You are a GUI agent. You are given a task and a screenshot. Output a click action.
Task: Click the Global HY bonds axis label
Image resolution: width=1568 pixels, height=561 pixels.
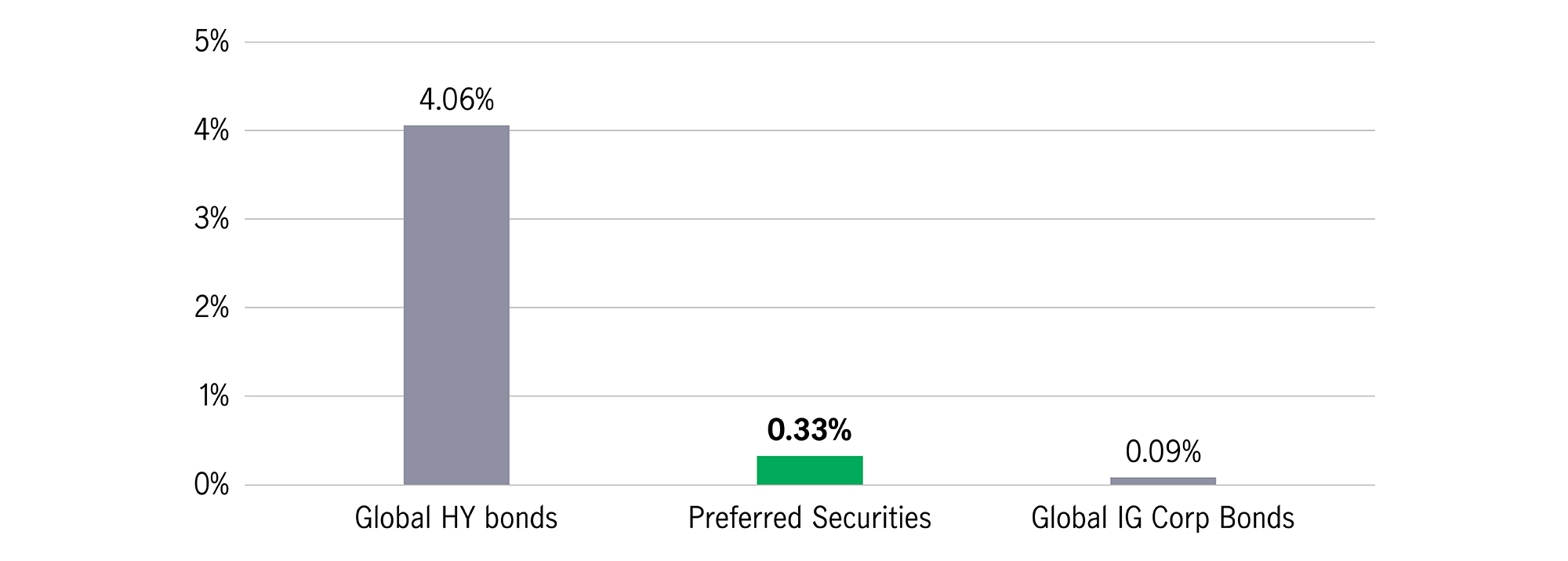click(x=456, y=518)
